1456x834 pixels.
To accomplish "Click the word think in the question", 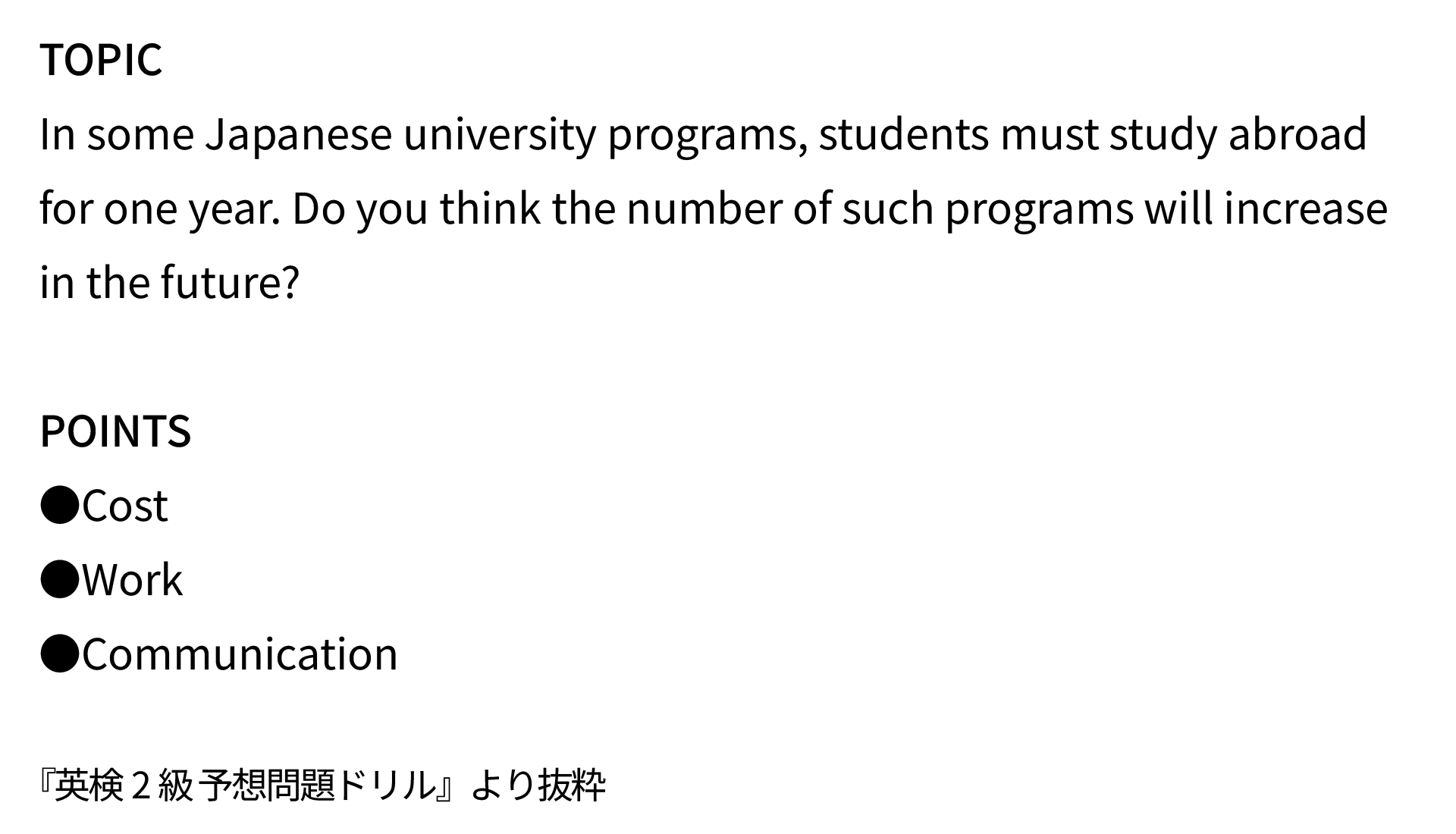I will click(x=490, y=209).
